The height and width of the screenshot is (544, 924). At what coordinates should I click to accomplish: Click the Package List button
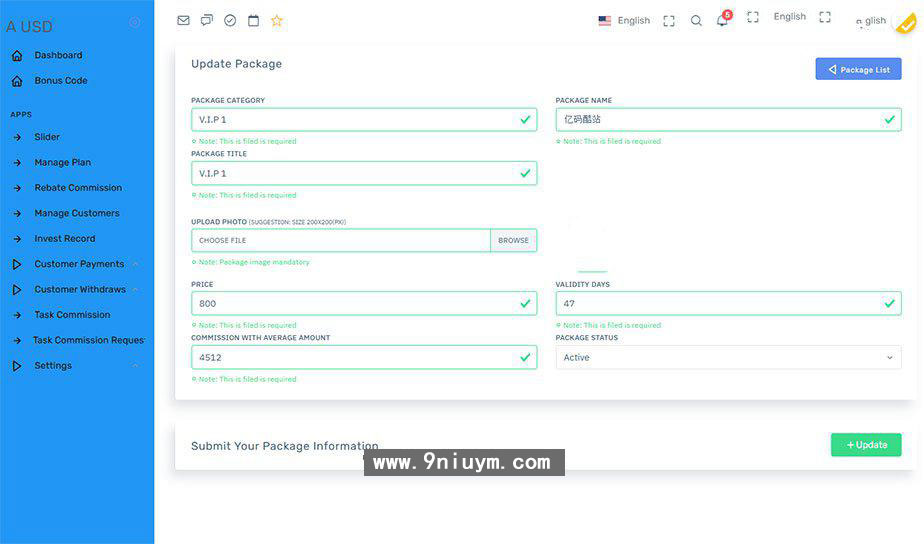(858, 70)
